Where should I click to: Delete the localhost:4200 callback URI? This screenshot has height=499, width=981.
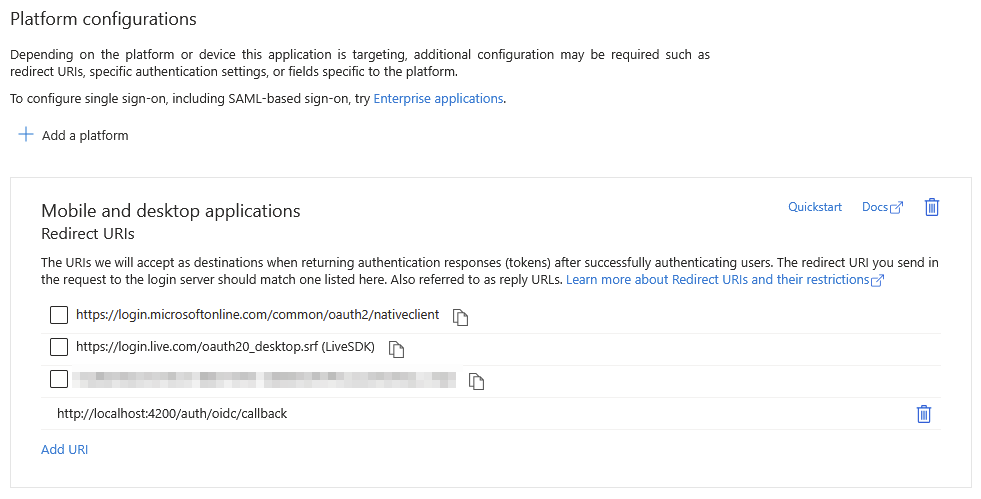pyautogui.click(x=923, y=414)
